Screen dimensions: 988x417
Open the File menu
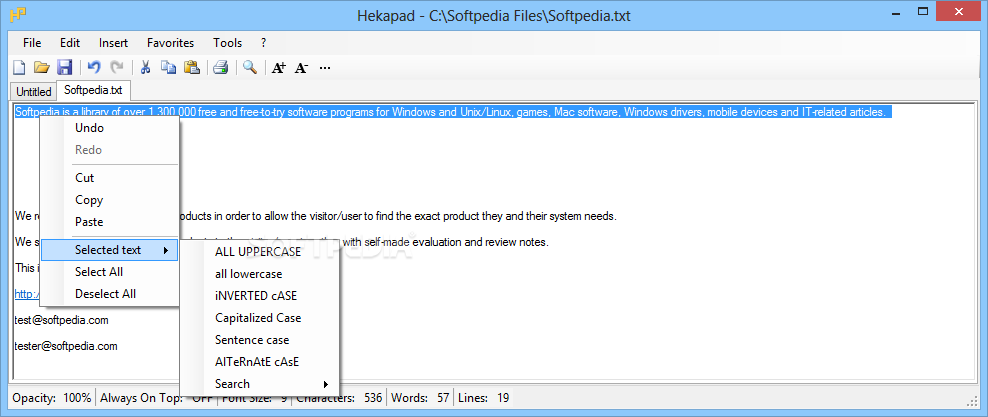(x=32, y=43)
